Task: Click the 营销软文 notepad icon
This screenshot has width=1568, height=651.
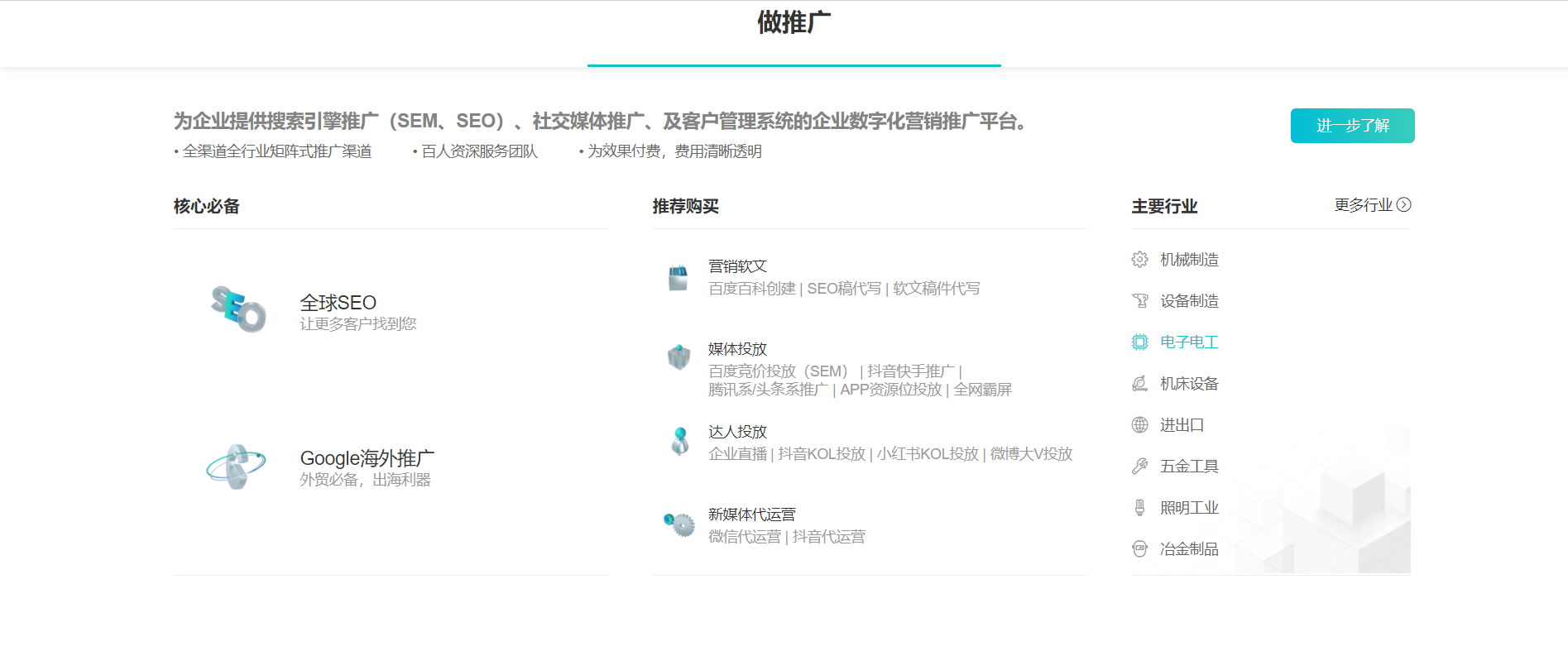Action: tap(679, 277)
